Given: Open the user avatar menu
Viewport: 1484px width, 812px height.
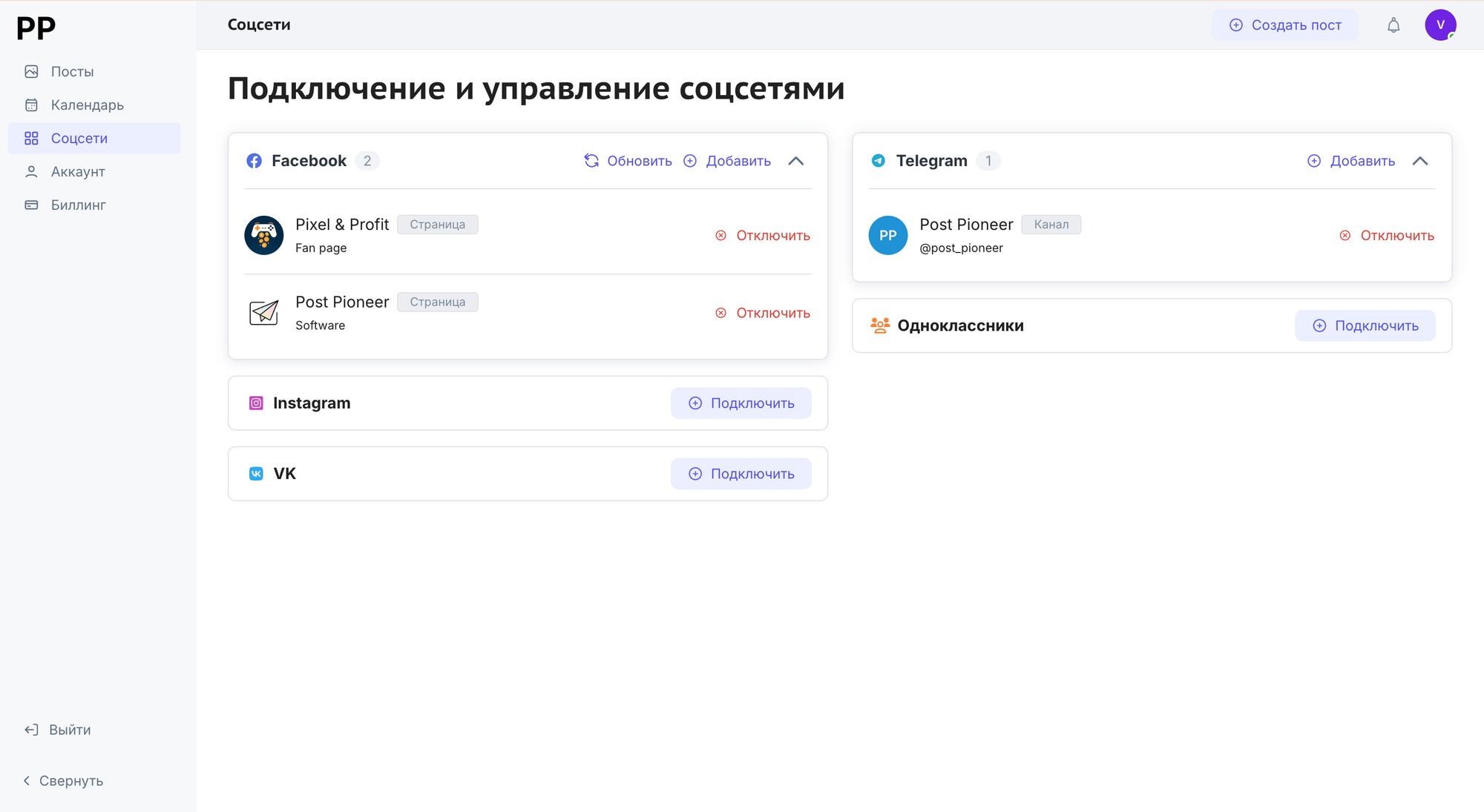Looking at the screenshot, I should click(x=1440, y=25).
